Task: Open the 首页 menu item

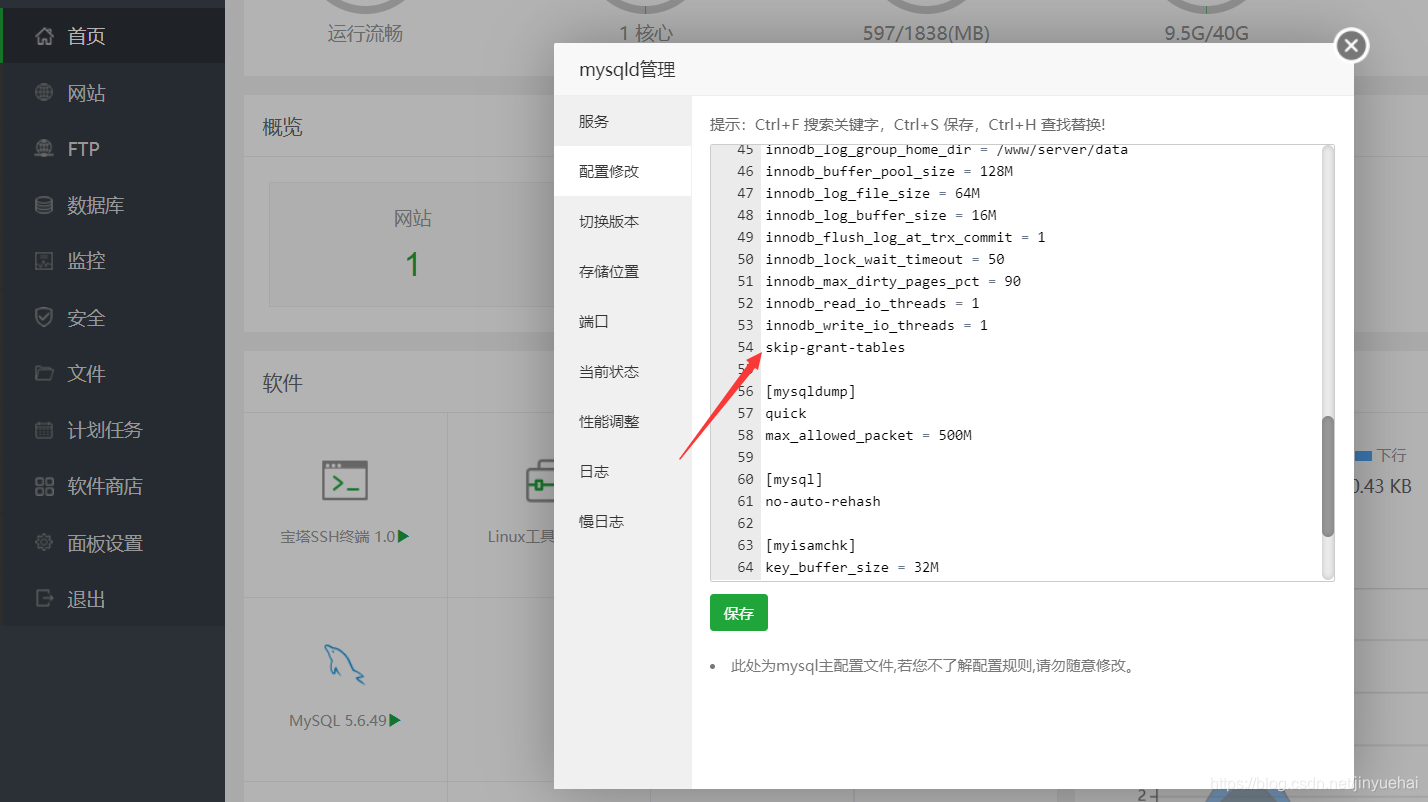Action: tap(112, 36)
